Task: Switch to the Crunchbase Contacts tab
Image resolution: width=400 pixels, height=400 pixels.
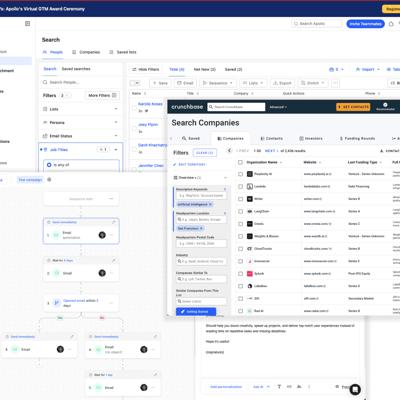Action: point(272,138)
